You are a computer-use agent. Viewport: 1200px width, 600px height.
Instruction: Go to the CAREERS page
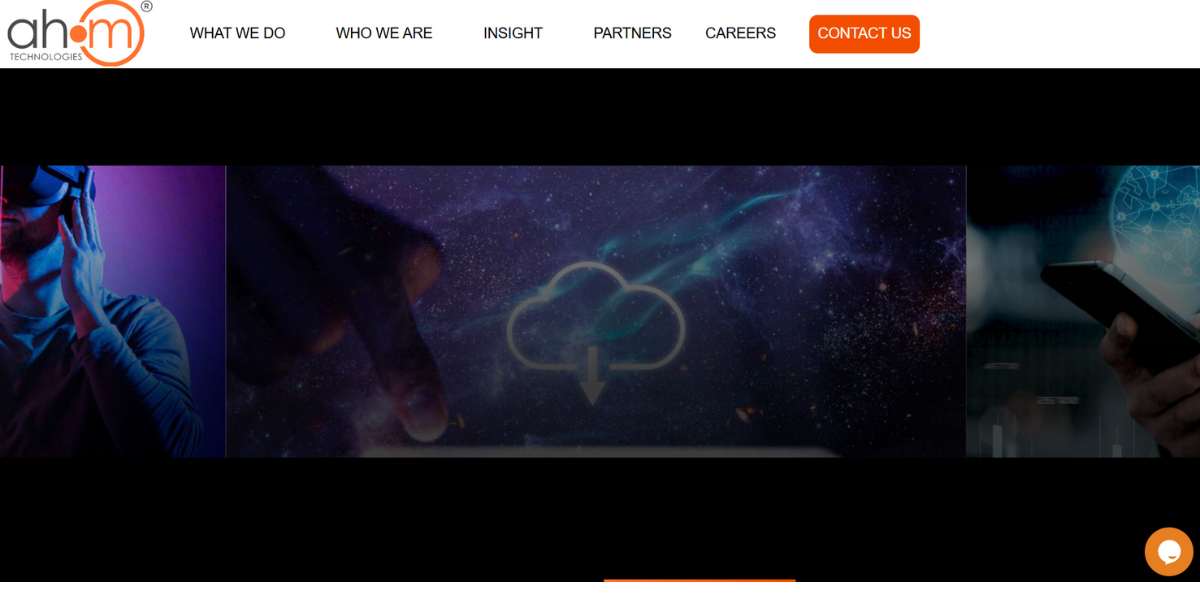pyautogui.click(x=740, y=33)
